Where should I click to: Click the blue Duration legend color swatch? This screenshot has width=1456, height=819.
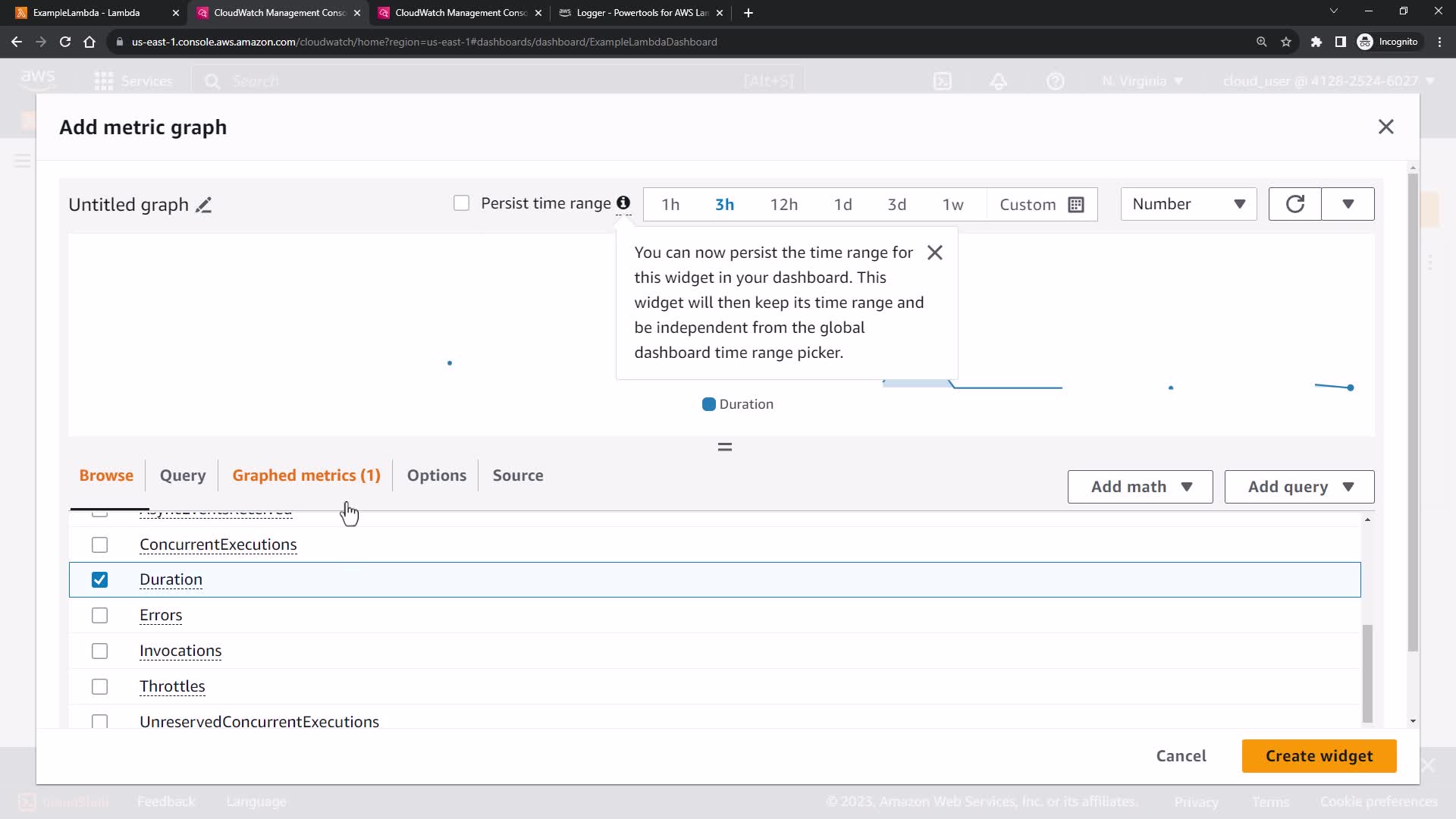[x=708, y=404]
